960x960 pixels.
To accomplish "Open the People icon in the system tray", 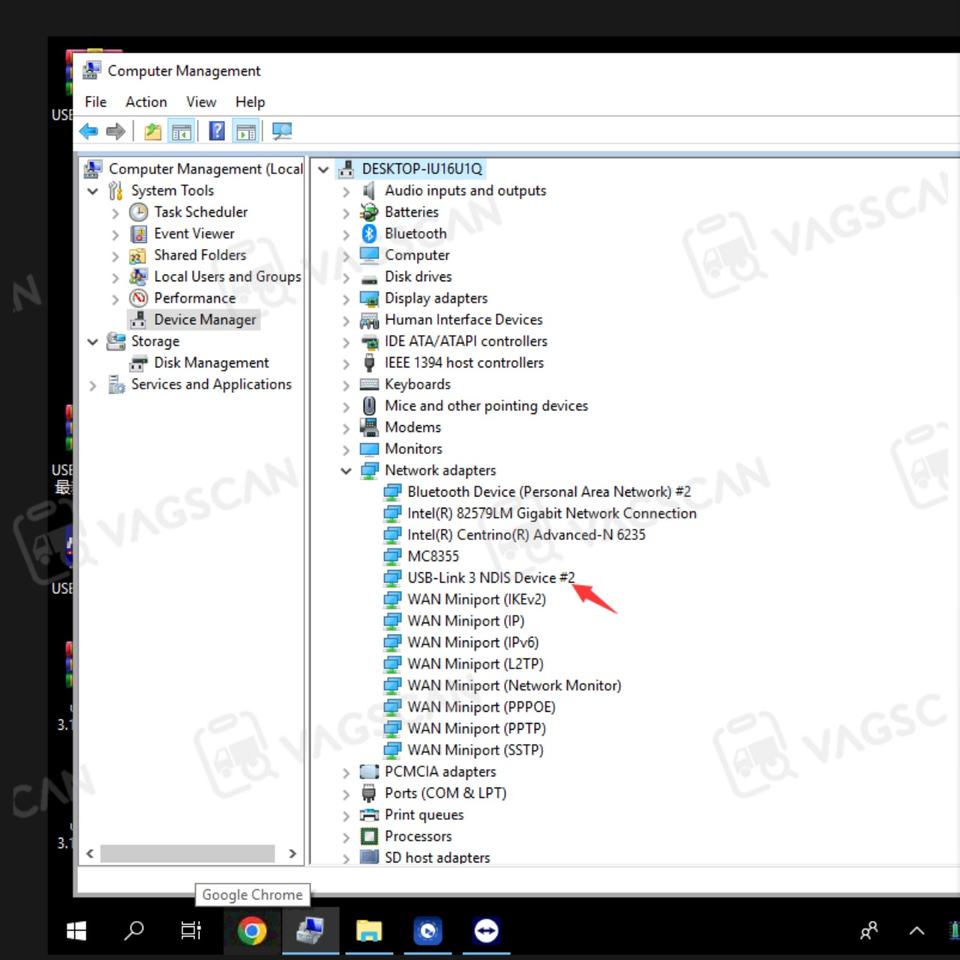I will tap(869, 931).
